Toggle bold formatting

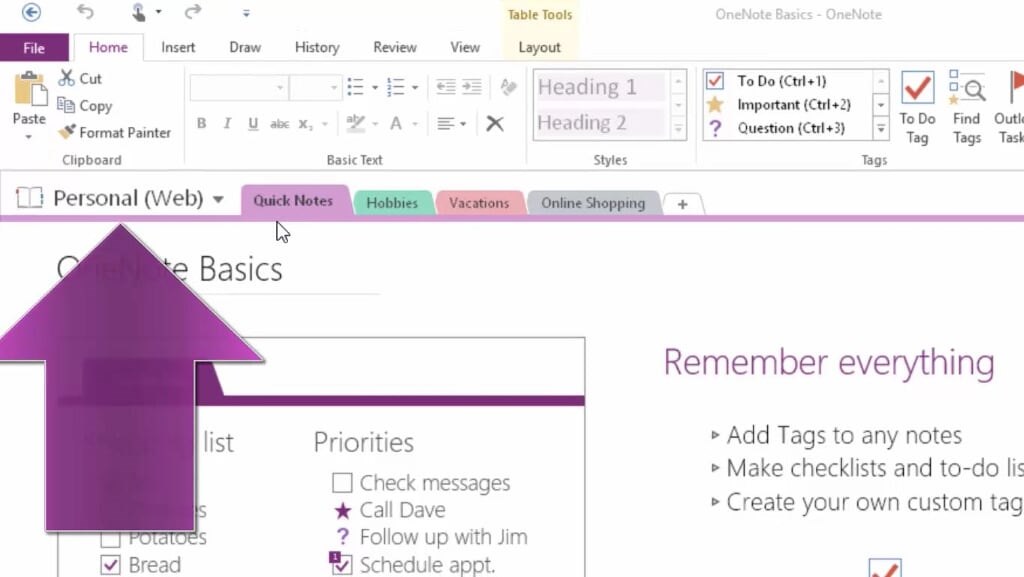coord(202,123)
